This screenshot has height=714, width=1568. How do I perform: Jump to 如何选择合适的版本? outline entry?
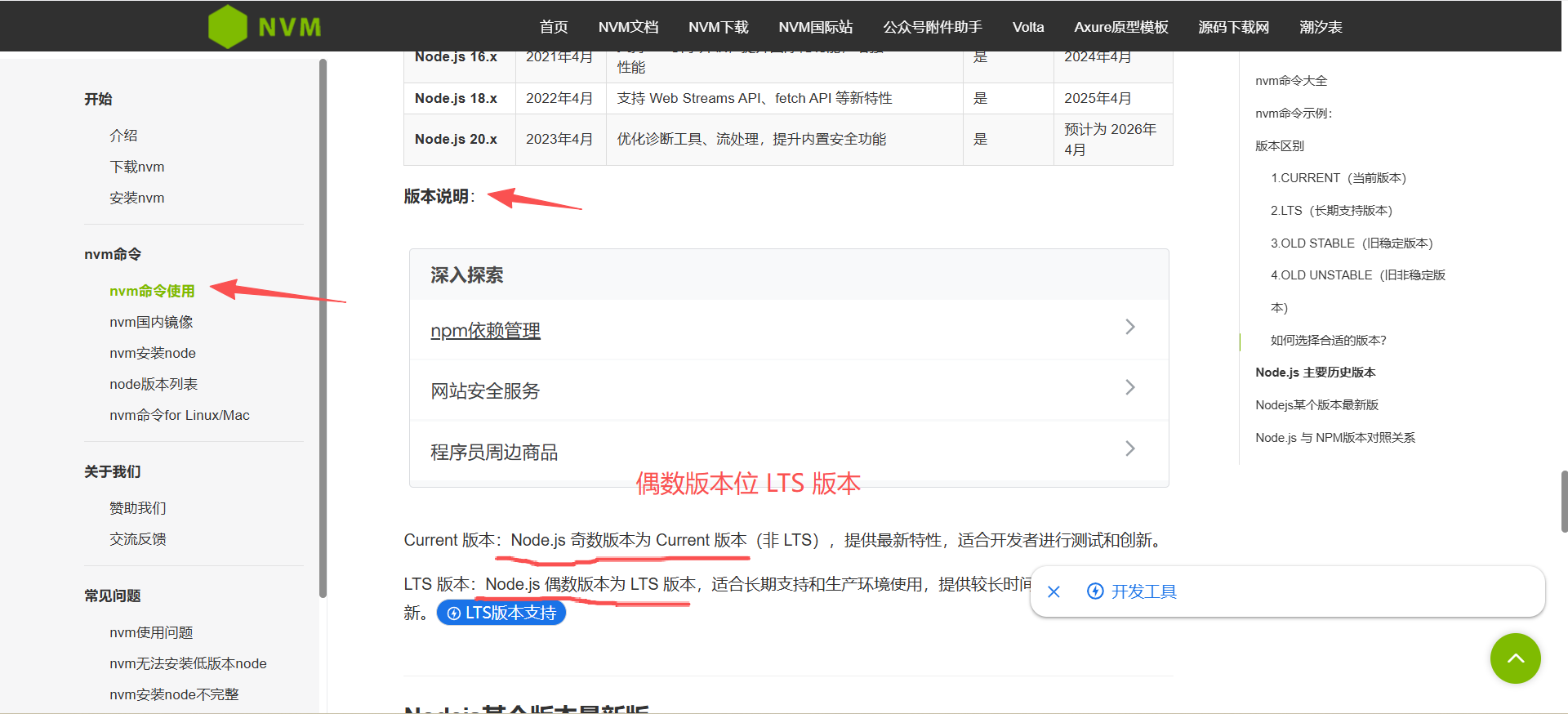[x=1329, y=341]
